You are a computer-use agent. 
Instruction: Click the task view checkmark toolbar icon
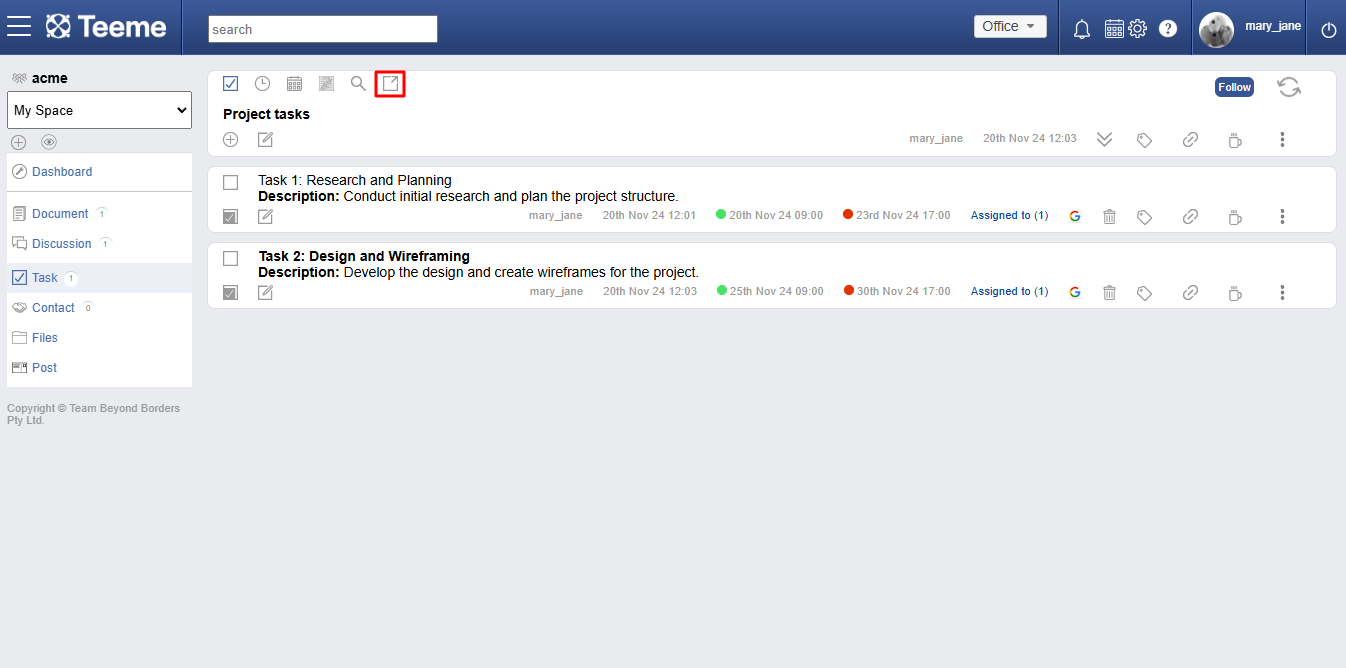coord(231,84)
